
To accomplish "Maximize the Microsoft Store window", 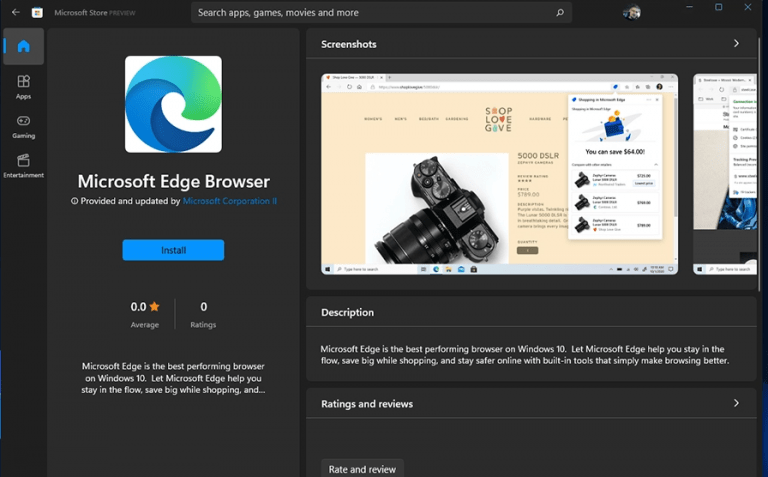I will [x=719, y=7].
